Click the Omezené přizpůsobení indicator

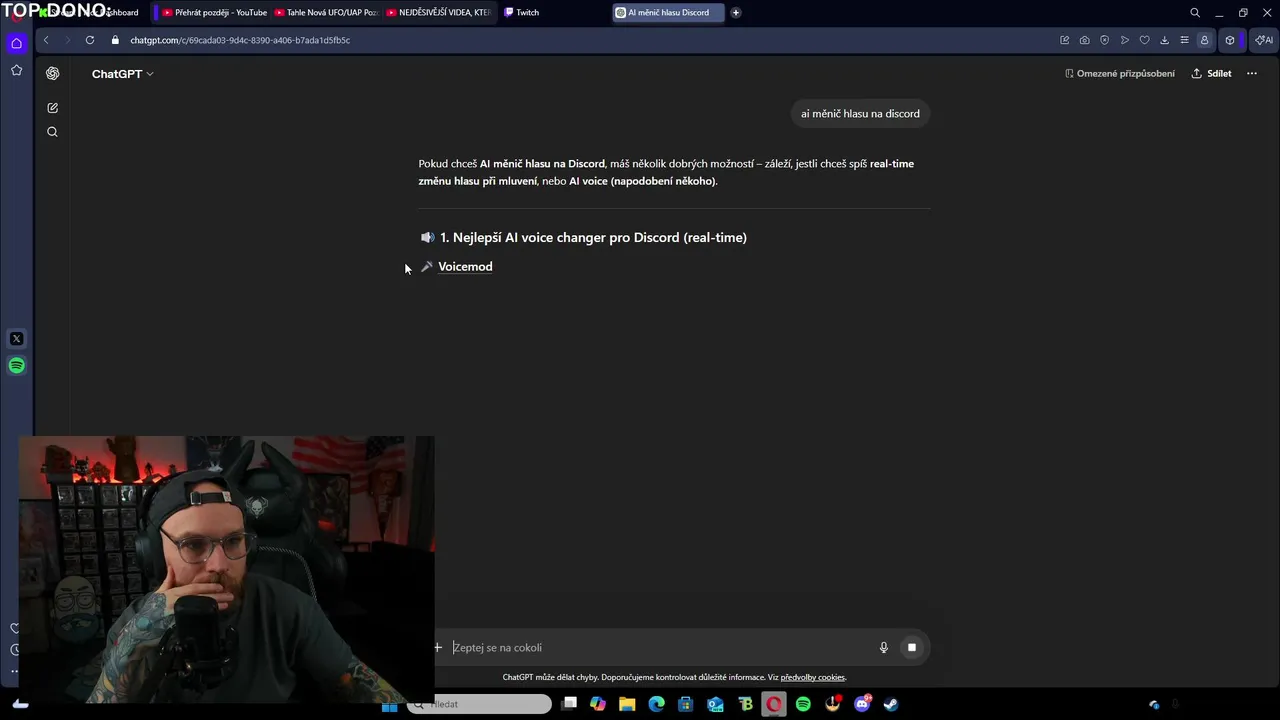pos(1119,73)
